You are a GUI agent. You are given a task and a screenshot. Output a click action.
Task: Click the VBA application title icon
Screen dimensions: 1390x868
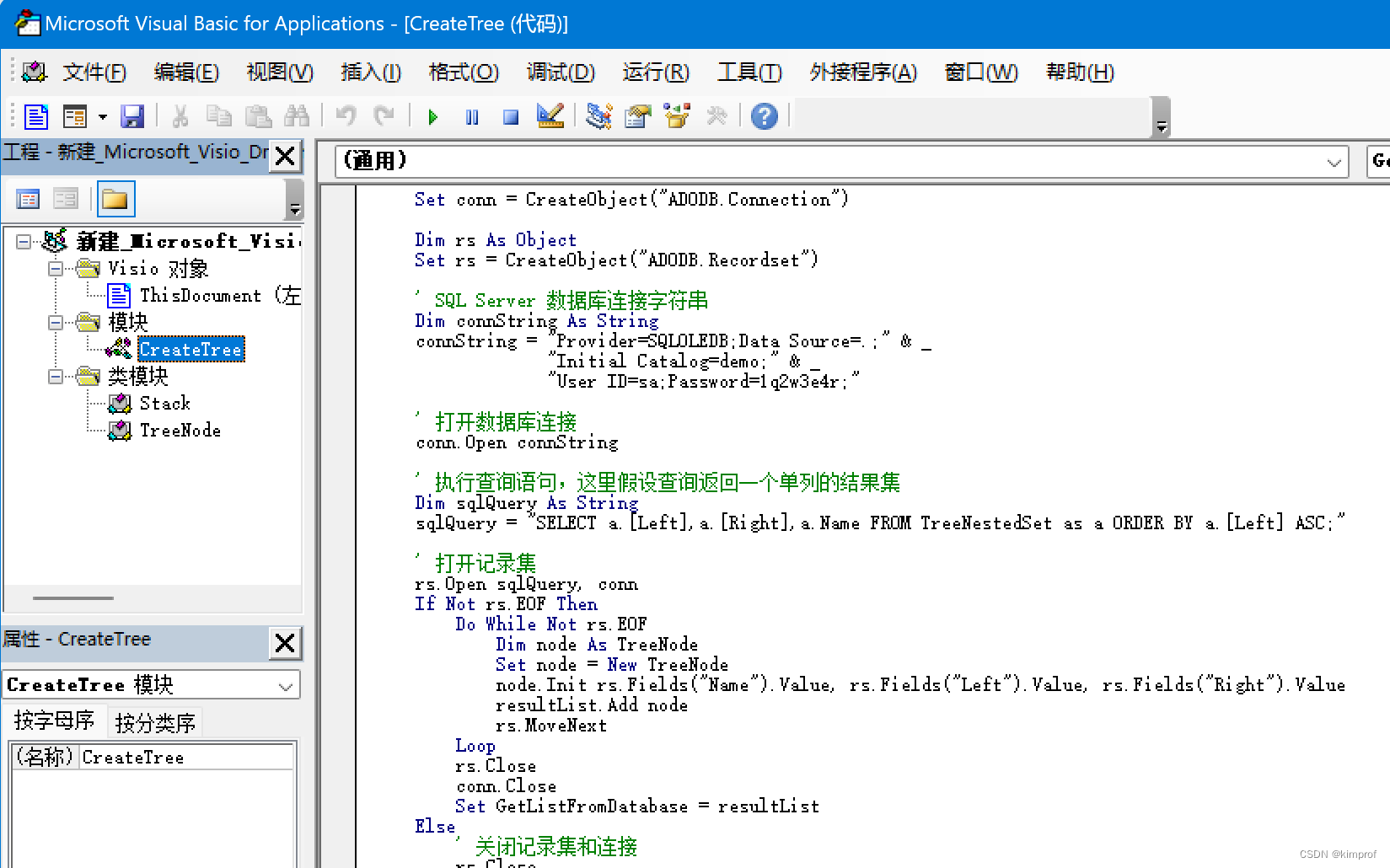(27, 23)
